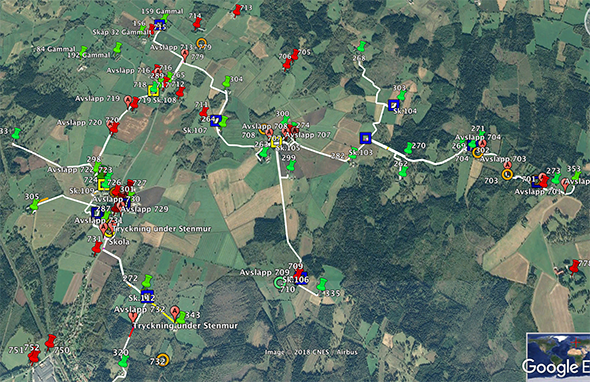
Task: Select the red pushpin marked 714
Action: coord(197,24)
